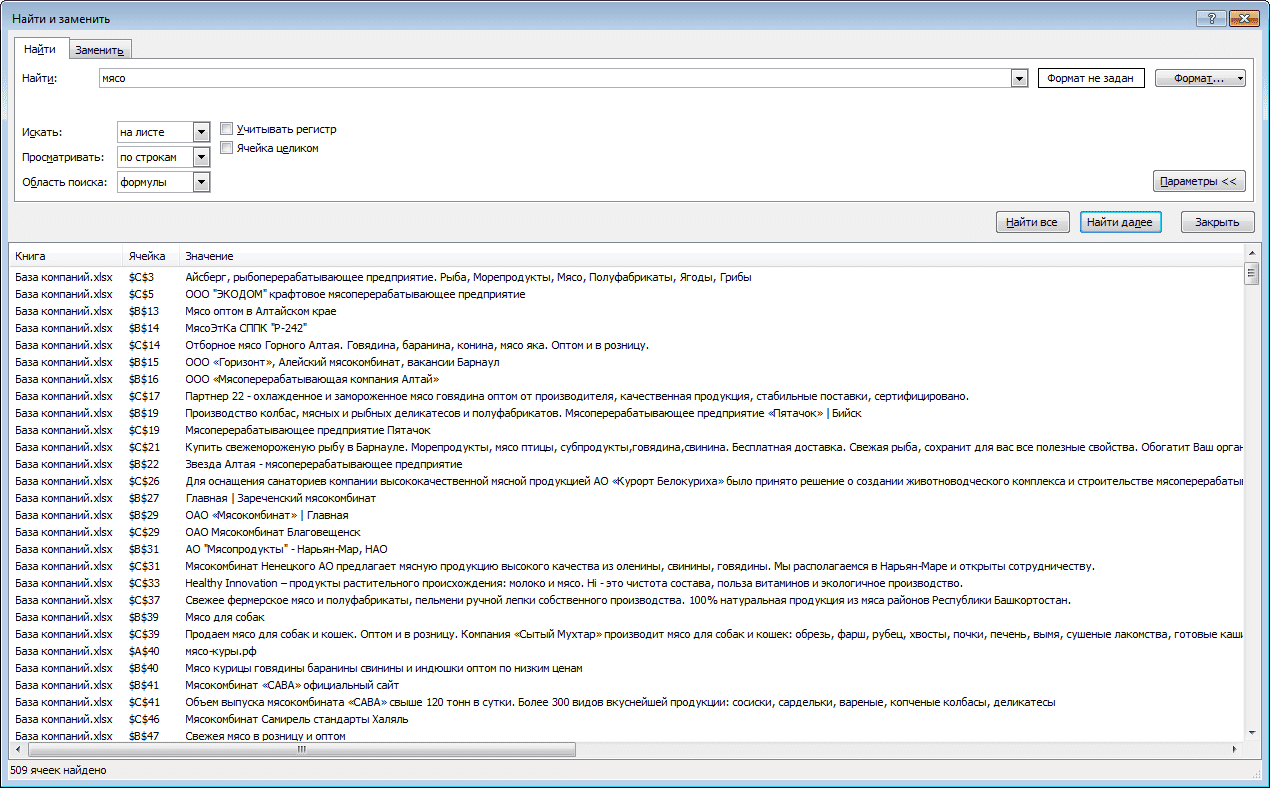
Task: Select result row for cell $C$21
Action: pos(626,447)
